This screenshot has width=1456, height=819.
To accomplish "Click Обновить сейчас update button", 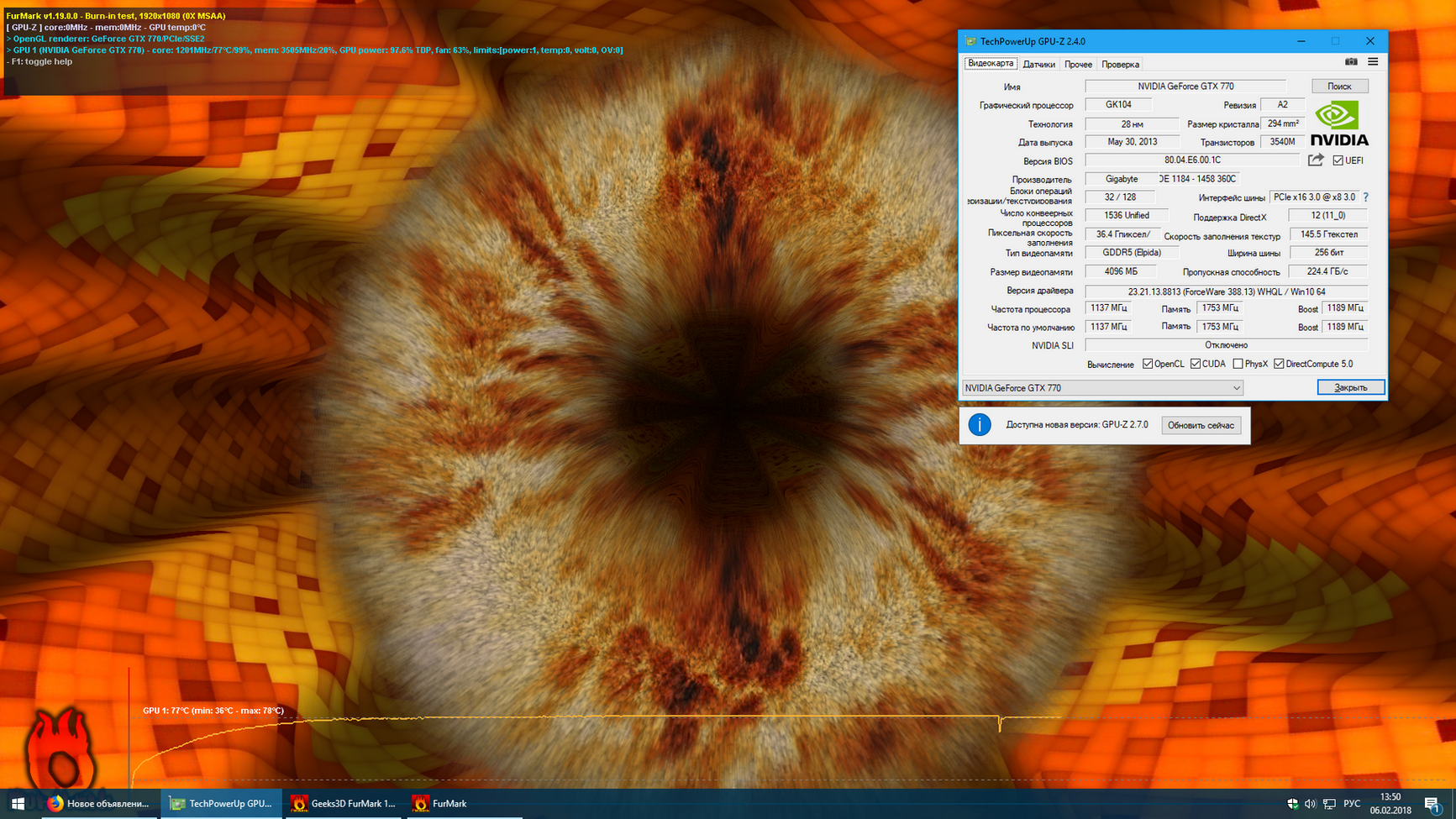I will tap(1201, 425).
